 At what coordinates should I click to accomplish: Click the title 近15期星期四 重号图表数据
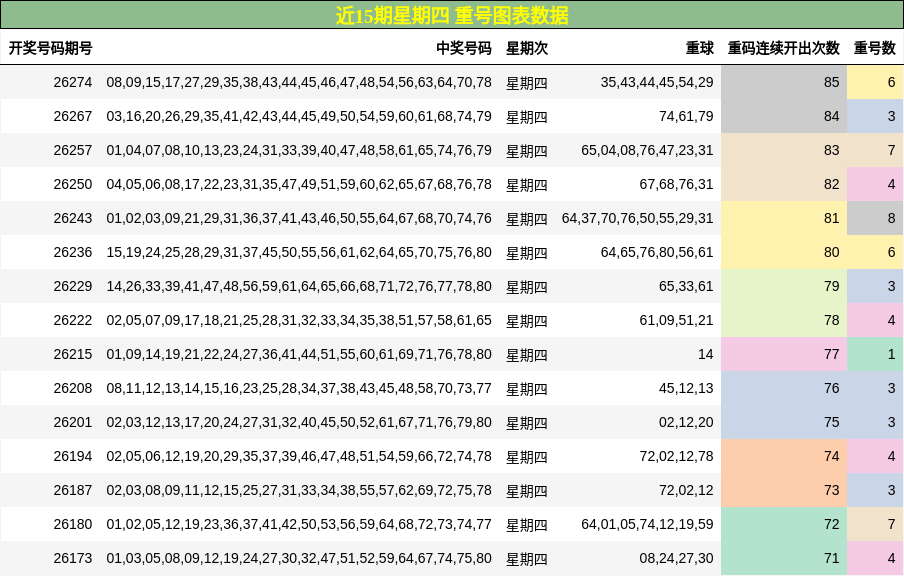click(452, 16)
